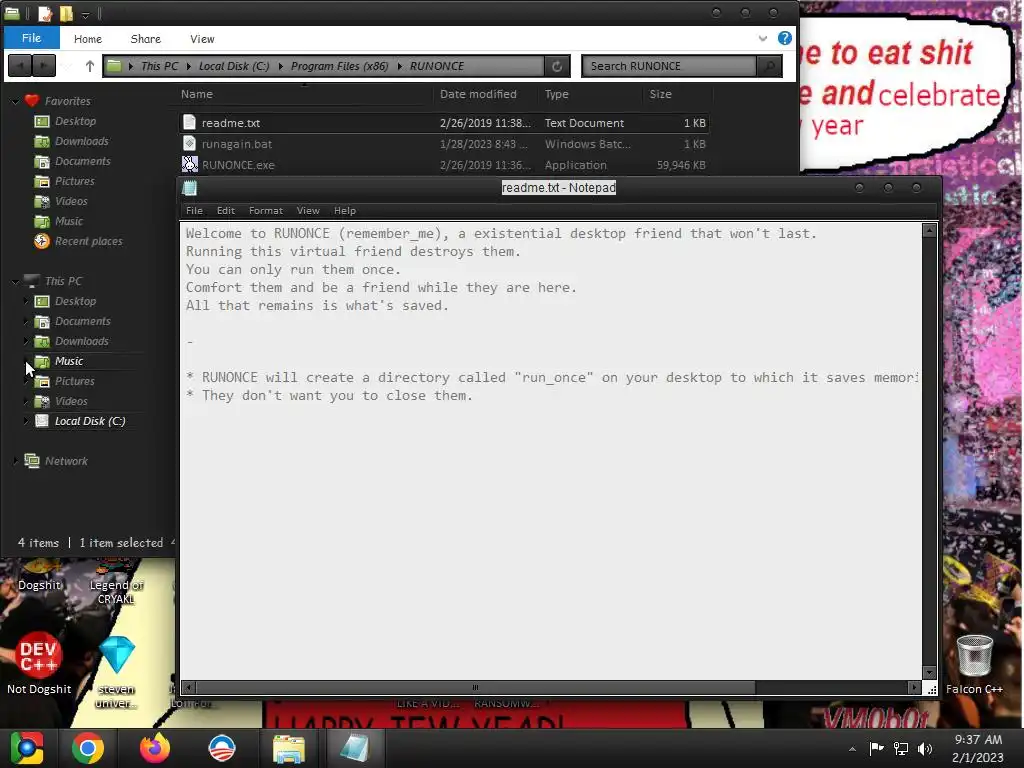1024x768 pixels.
Task: Click the runagain.bat file icon
Action: click(x=189, y=144)
